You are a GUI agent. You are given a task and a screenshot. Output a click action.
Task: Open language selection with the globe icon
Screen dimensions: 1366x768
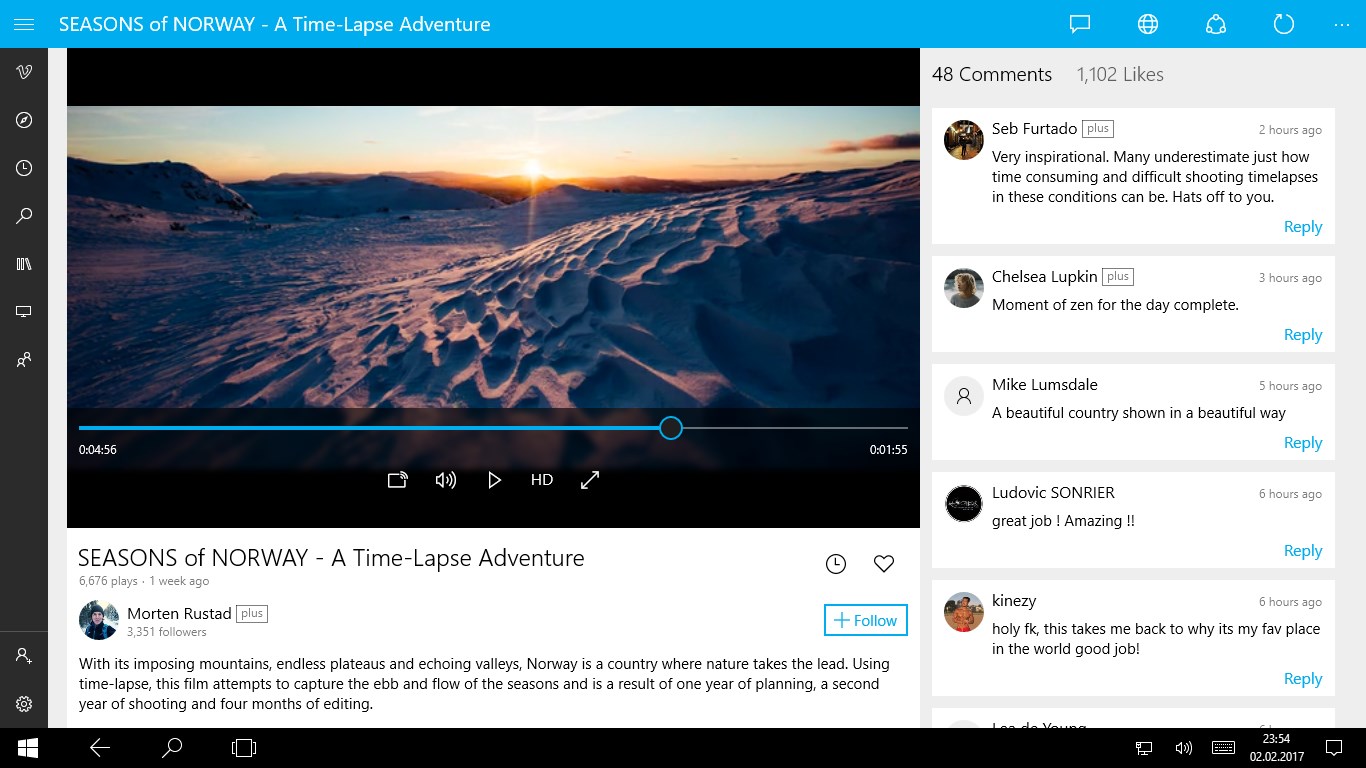[1147, 23]
